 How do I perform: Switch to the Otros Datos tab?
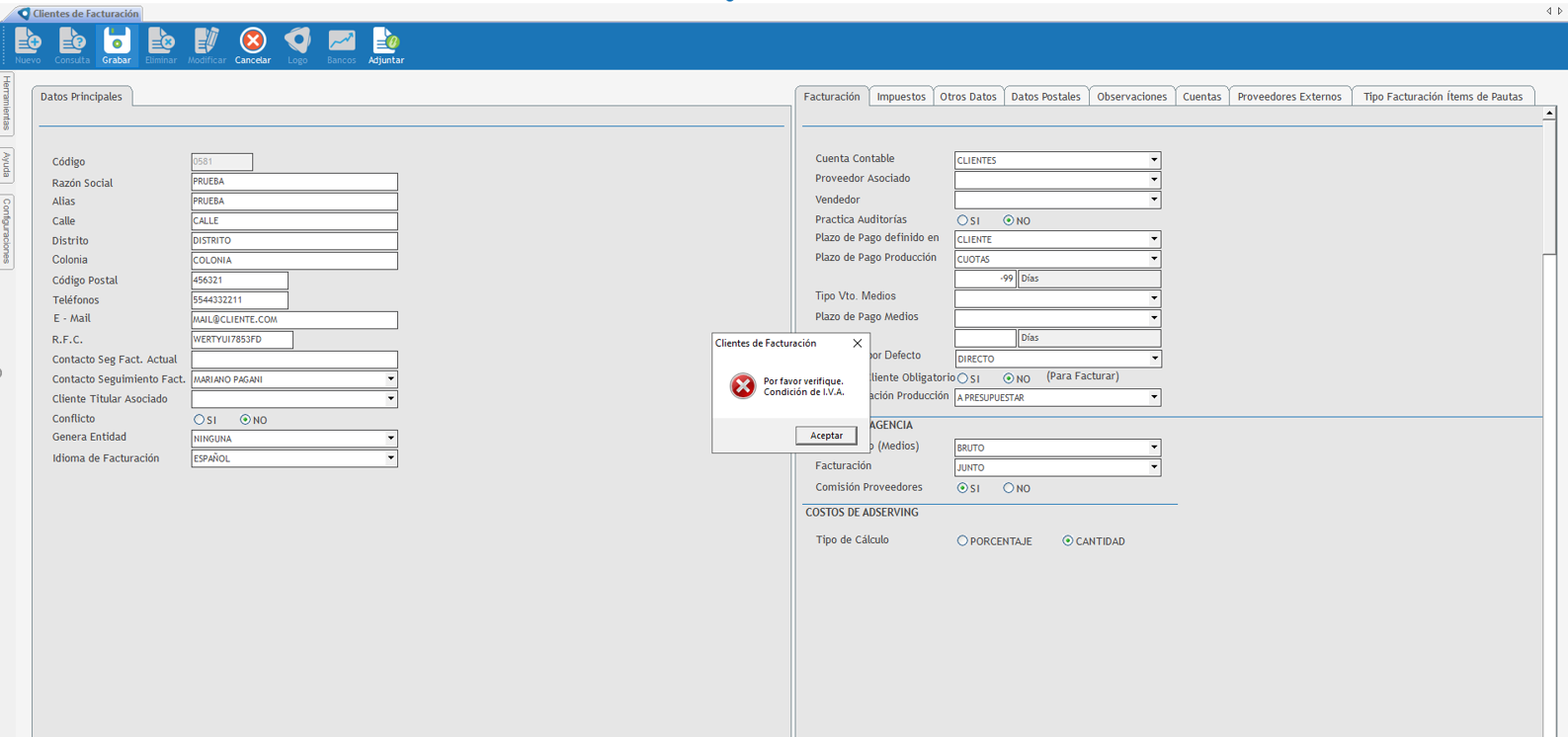968,97
